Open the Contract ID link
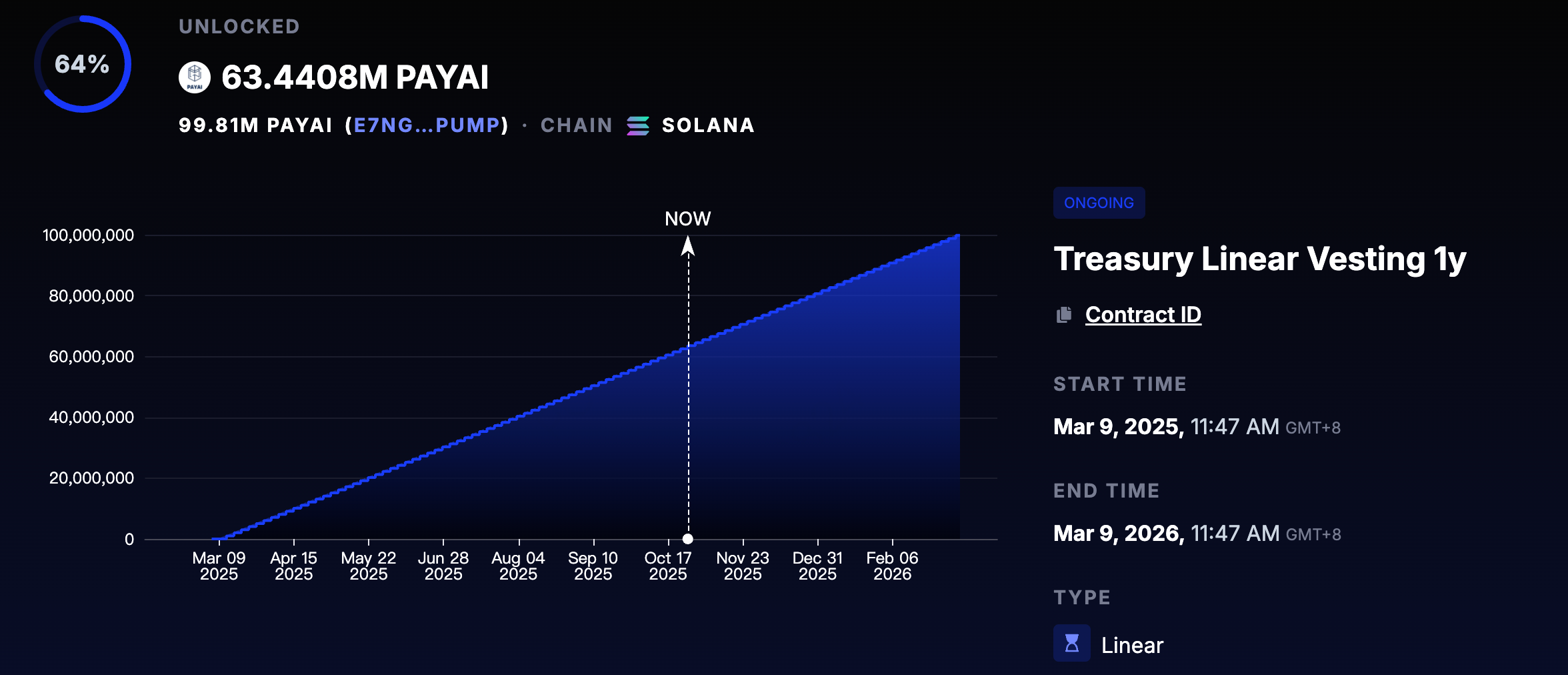This screenshot has width=1568, height=675. coord(1143,313)
